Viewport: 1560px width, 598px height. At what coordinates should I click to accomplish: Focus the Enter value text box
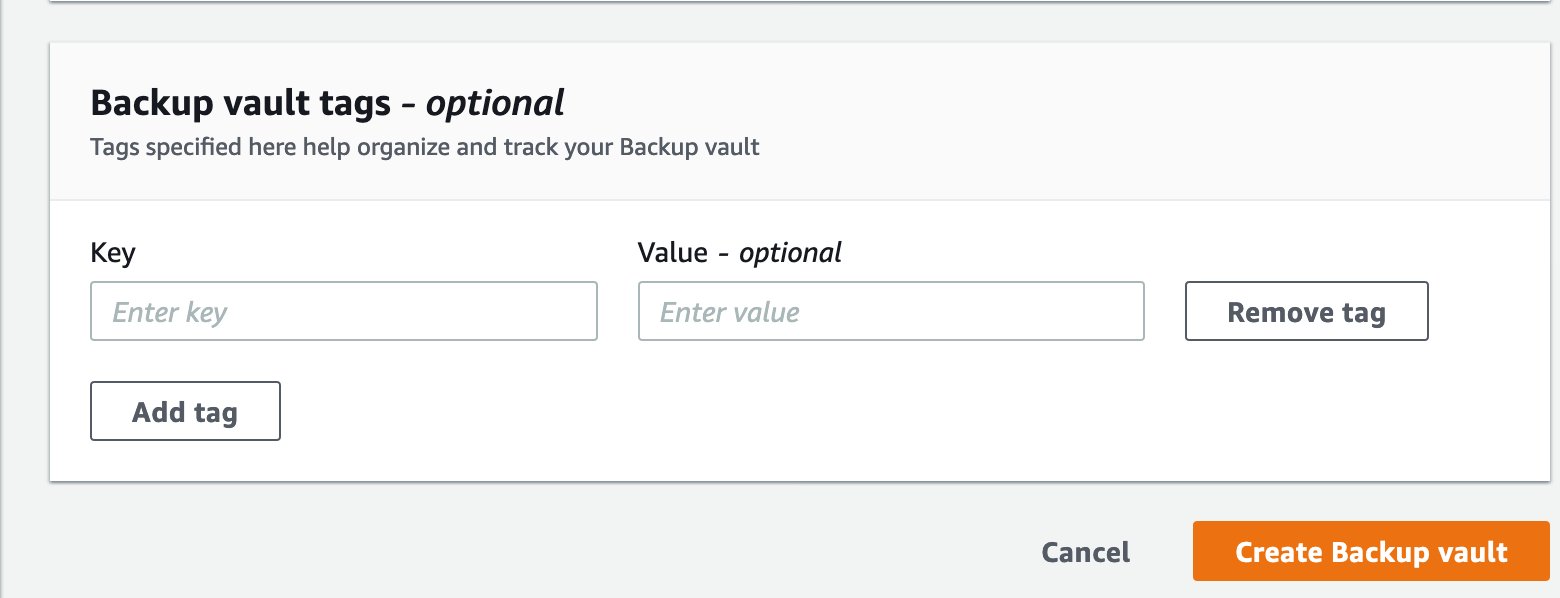coord(891,311)
